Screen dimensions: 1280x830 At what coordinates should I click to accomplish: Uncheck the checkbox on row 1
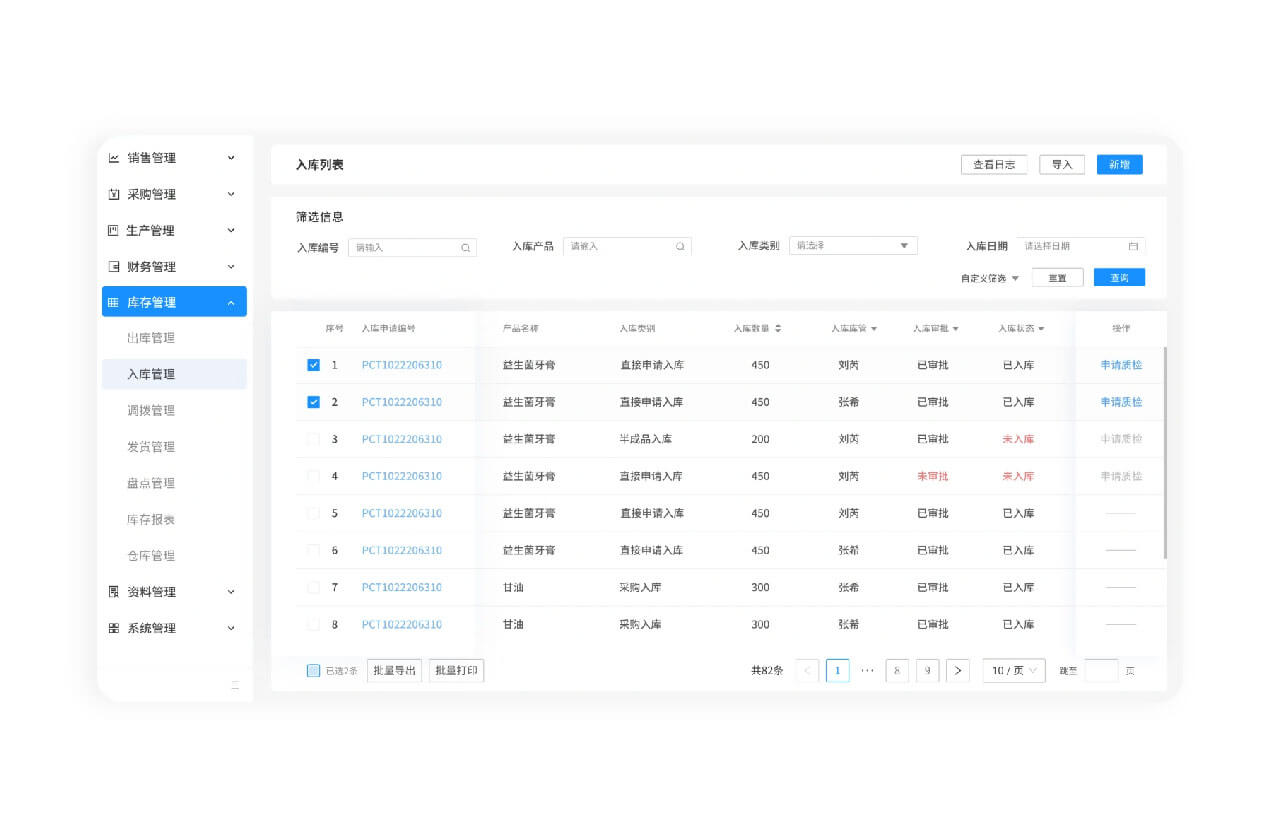[314, 365]
